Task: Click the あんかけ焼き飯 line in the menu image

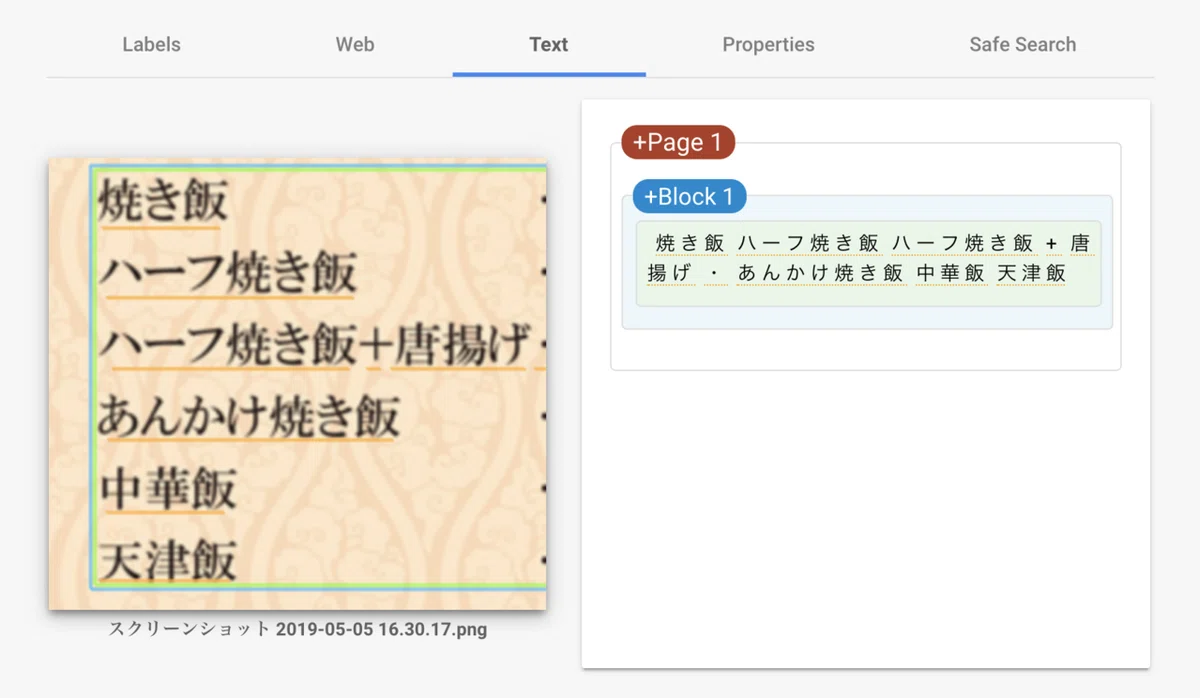Action: pyautogui.click(x=248, y=417)
